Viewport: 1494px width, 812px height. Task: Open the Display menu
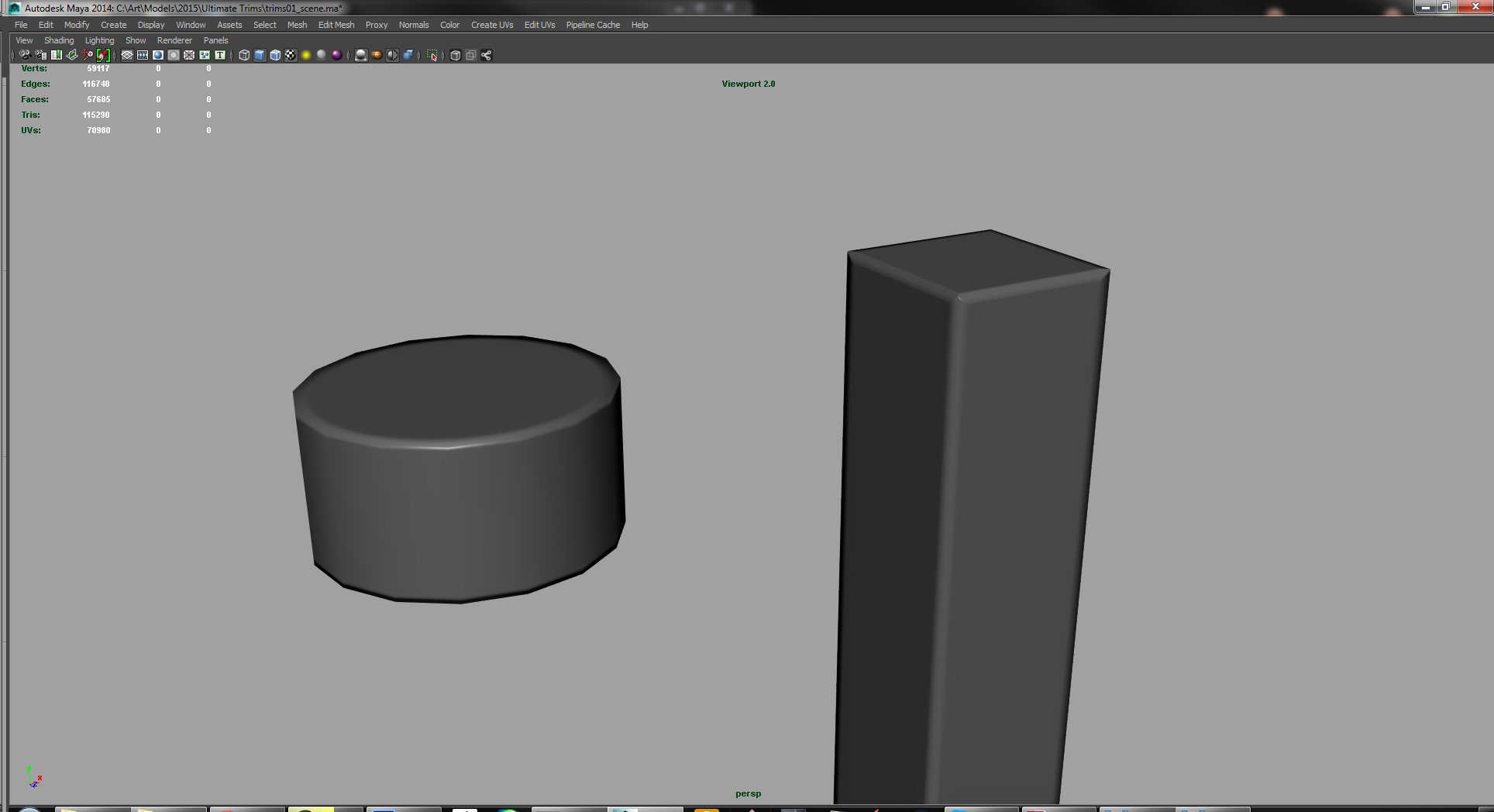click(151, 25)
